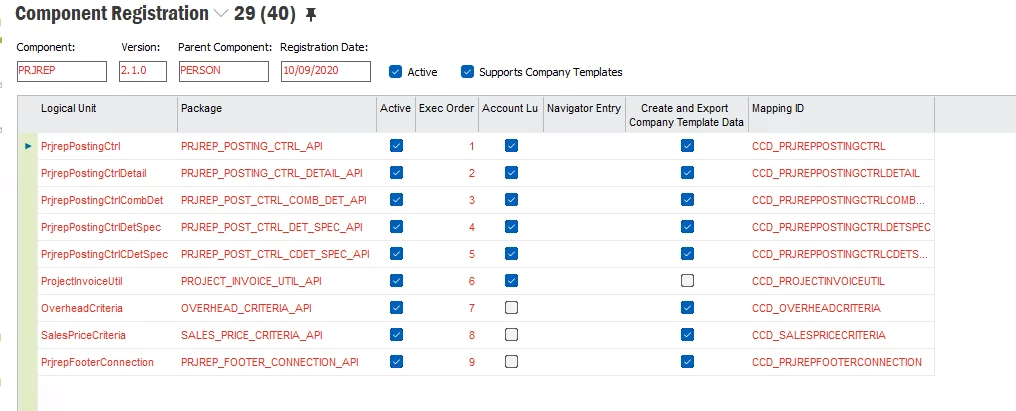Screen dimensions: 1016x411
Task: Click the Navigator Entry column header
Action: click(584, 108)
